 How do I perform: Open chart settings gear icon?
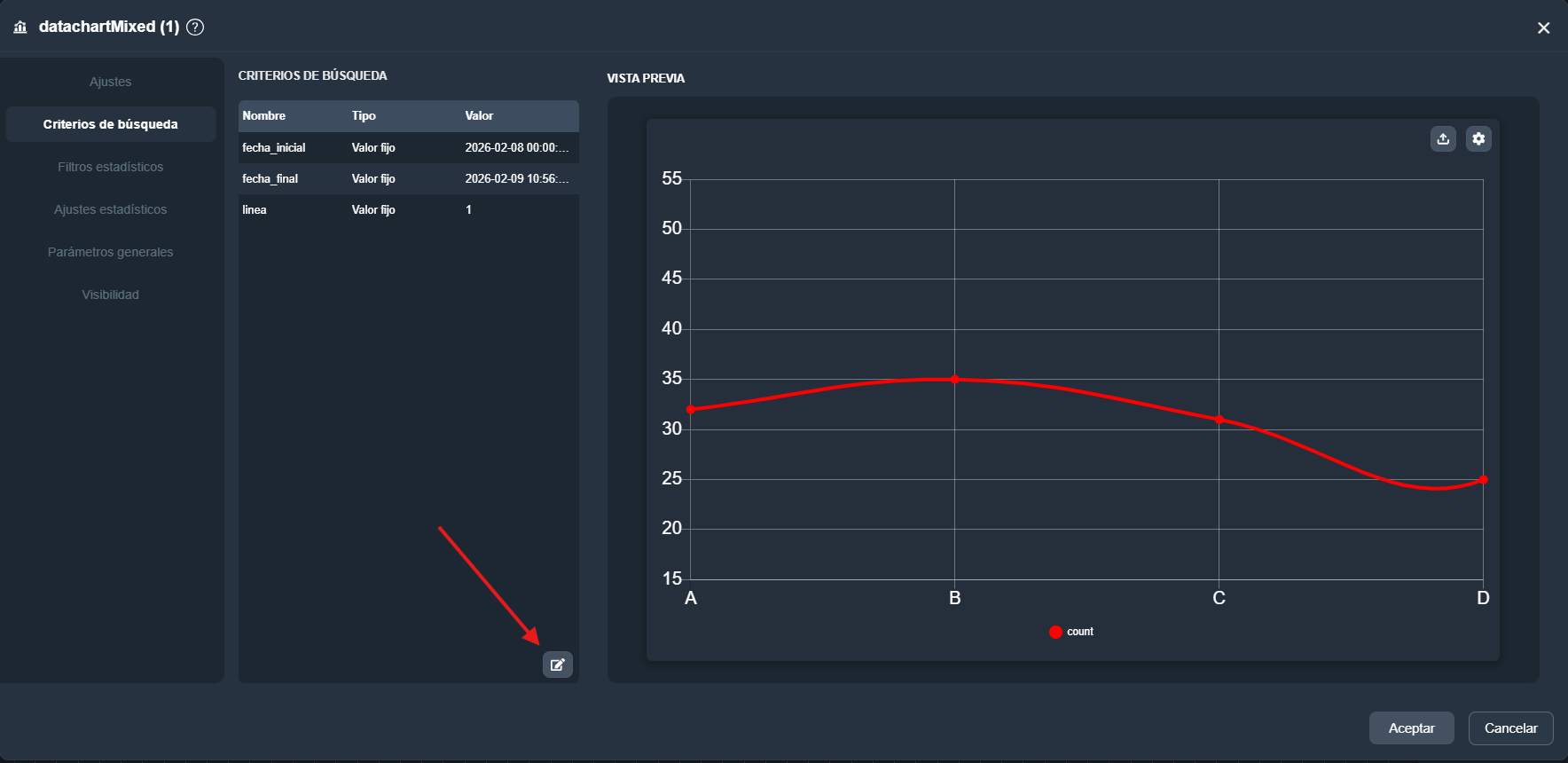(1478, 138)
